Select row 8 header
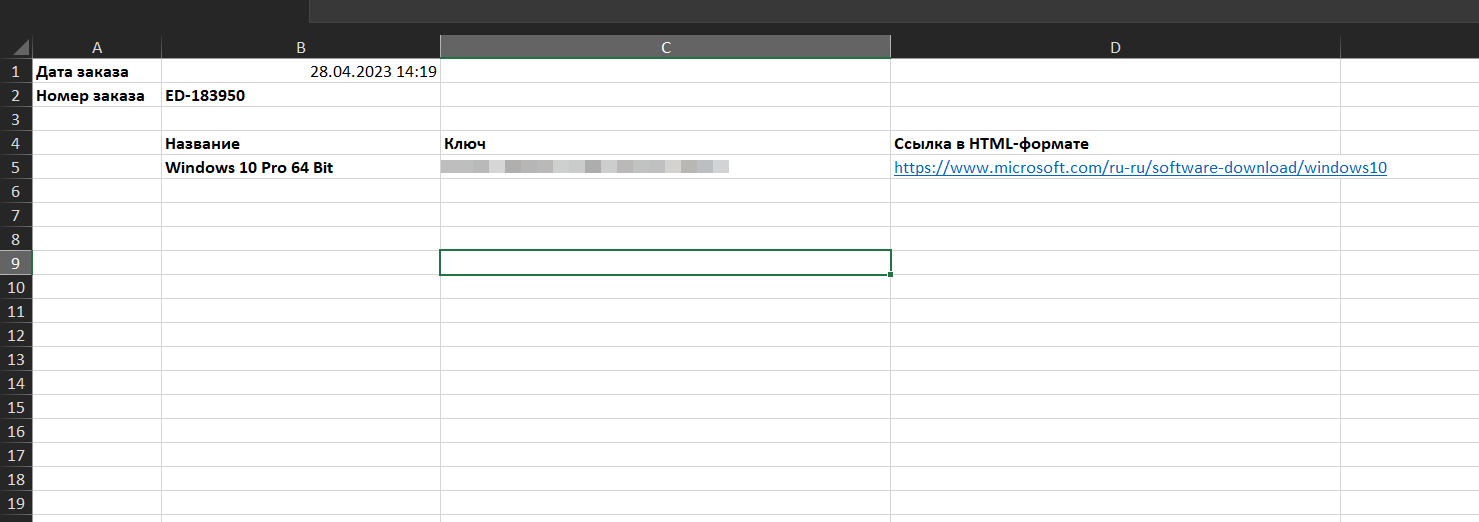This screenshot has width=1479, height=522. 16,240
